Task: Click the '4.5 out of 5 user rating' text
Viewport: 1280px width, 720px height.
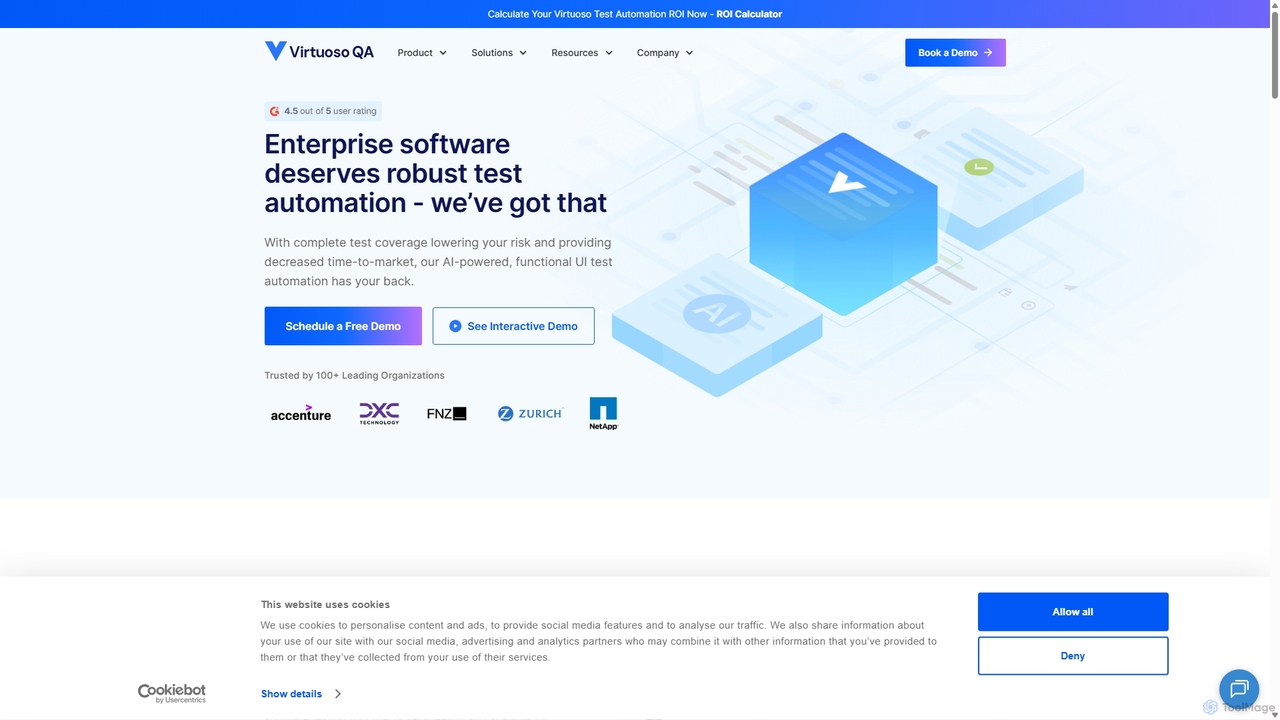Action: (x=330, y=111)
